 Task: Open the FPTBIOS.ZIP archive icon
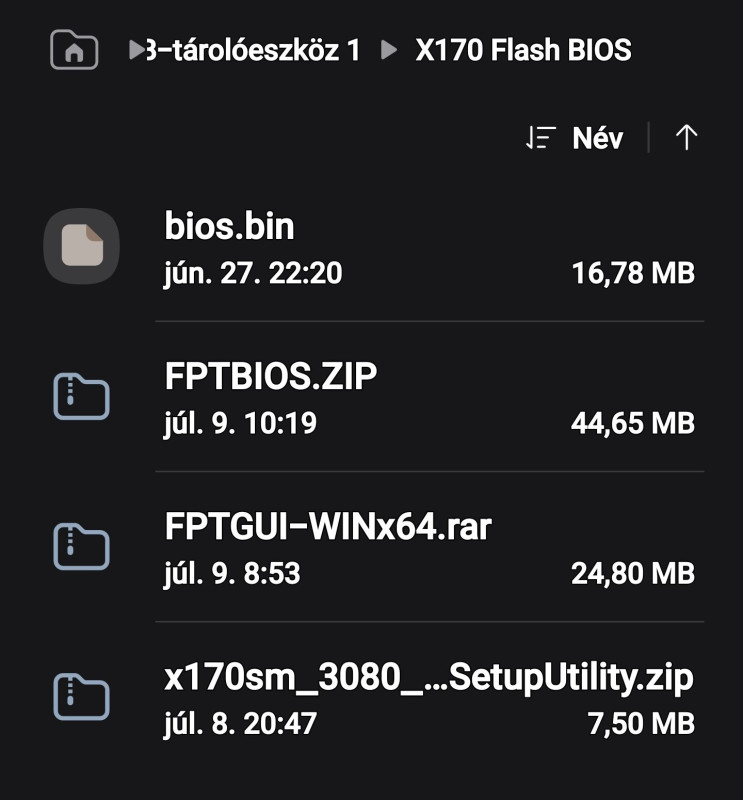(82, 396)
